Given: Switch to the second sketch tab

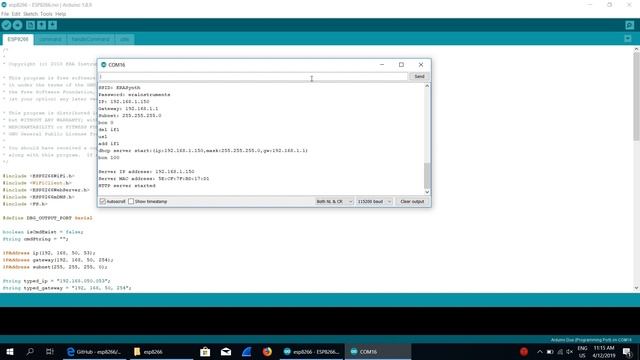Looking at the screenshot, I should click(x=50, y=39).
